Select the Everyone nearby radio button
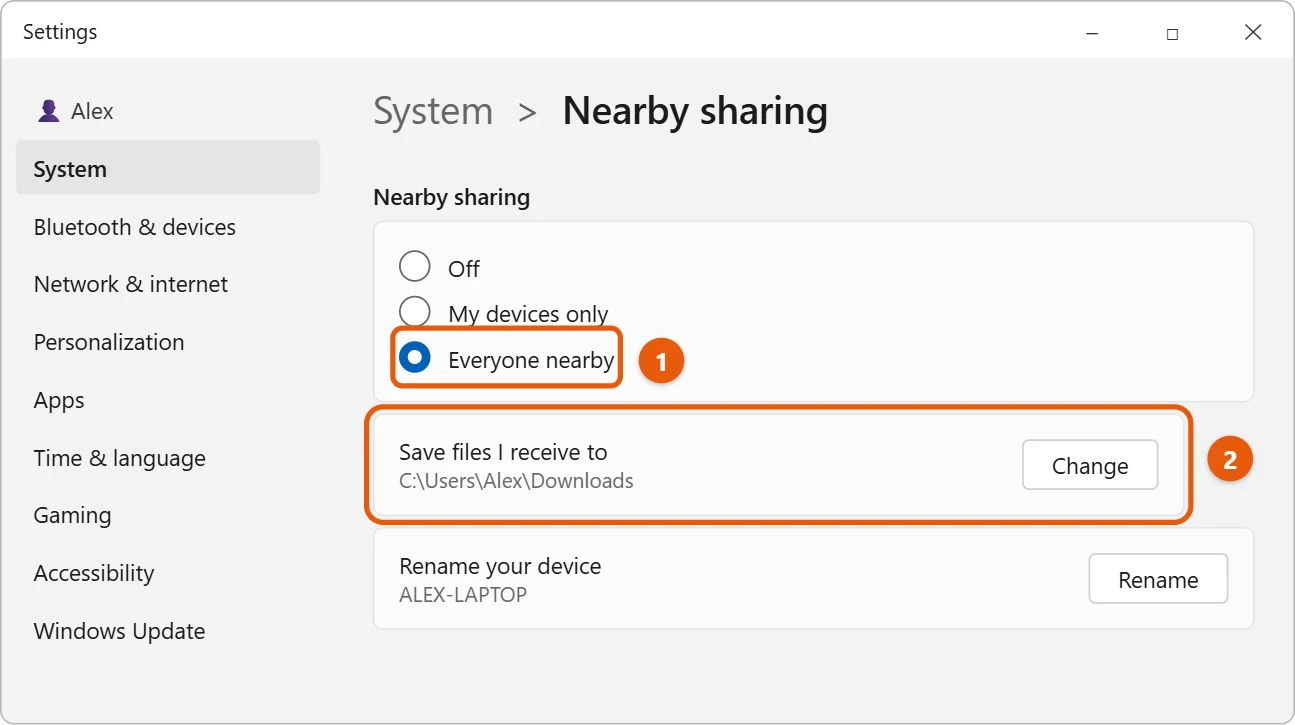This screenshot has height=725, width=1295. [x=414, y=357]
